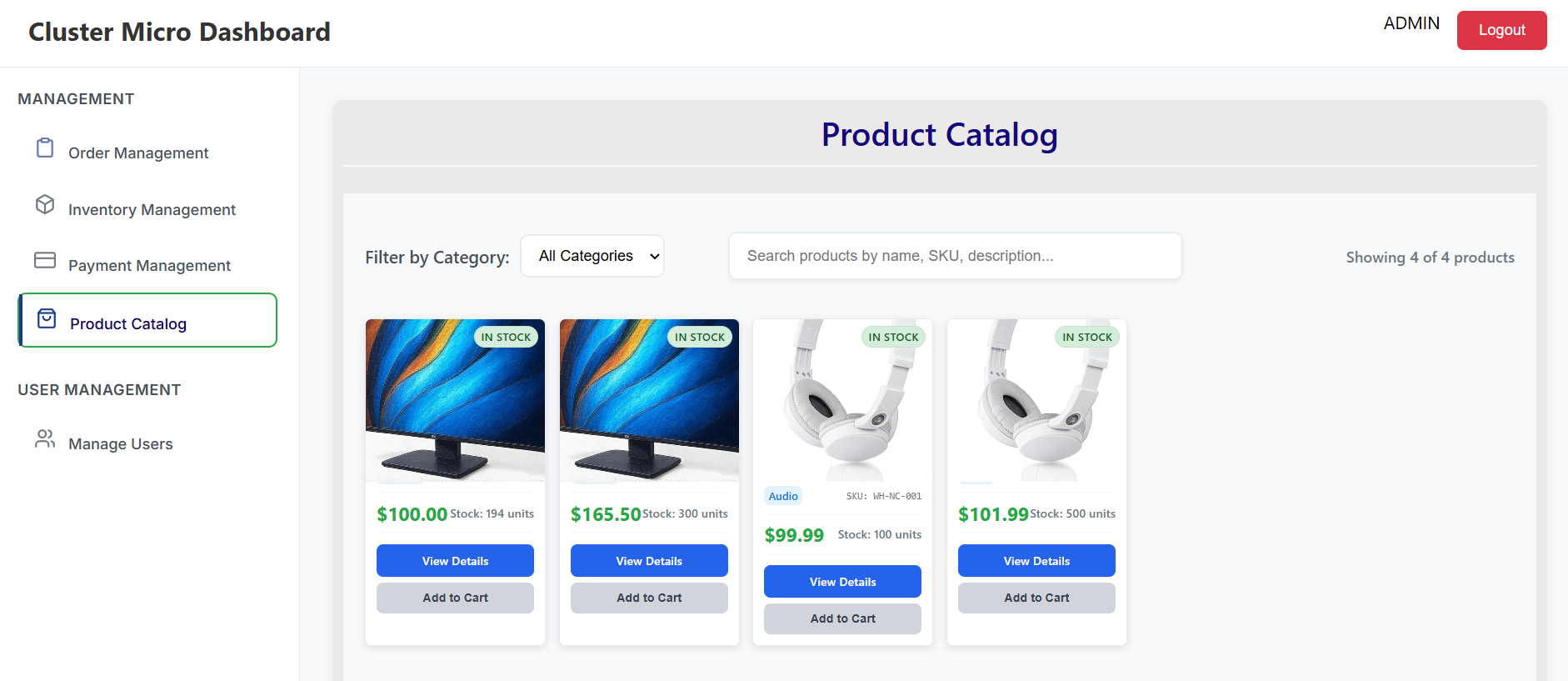Click the Logout button
Screen dimensions: 1568x681
(x=1501, y=29)
